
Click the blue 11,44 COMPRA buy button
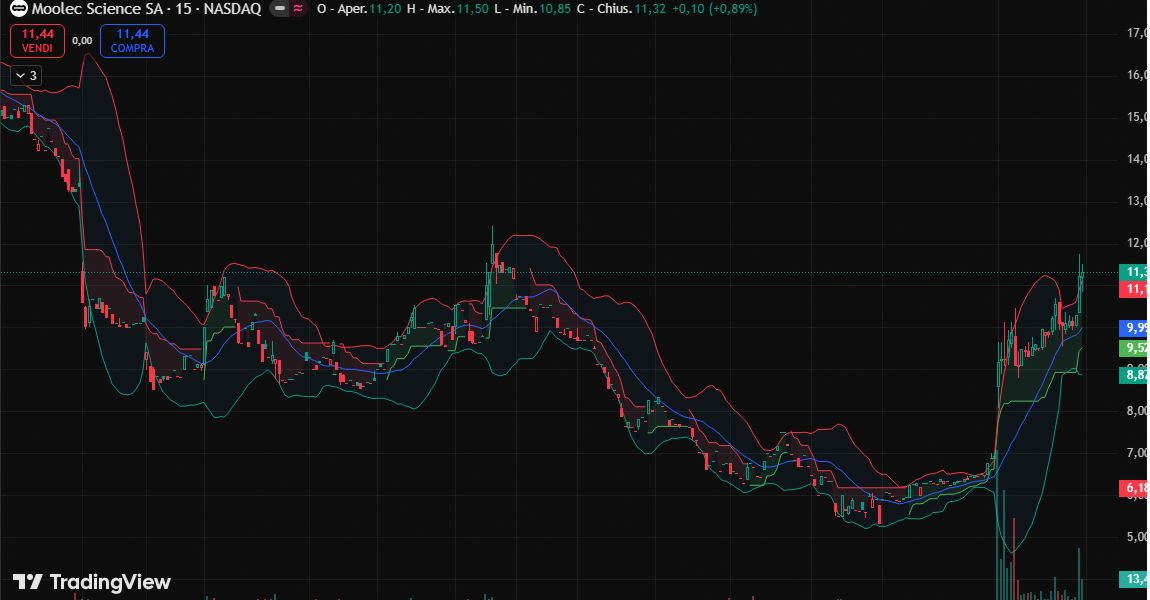click(132, 41)
